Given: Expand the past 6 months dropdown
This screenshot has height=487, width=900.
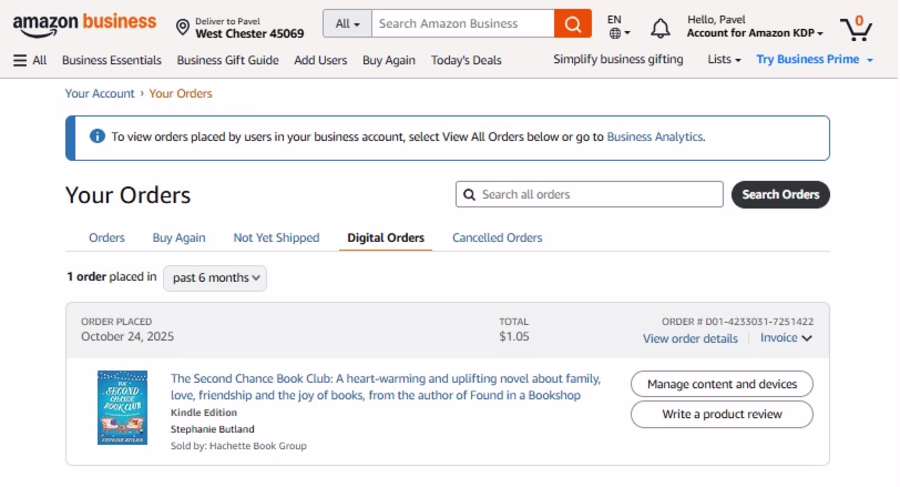Looking at the screenshot, I should tap(215, 278).
